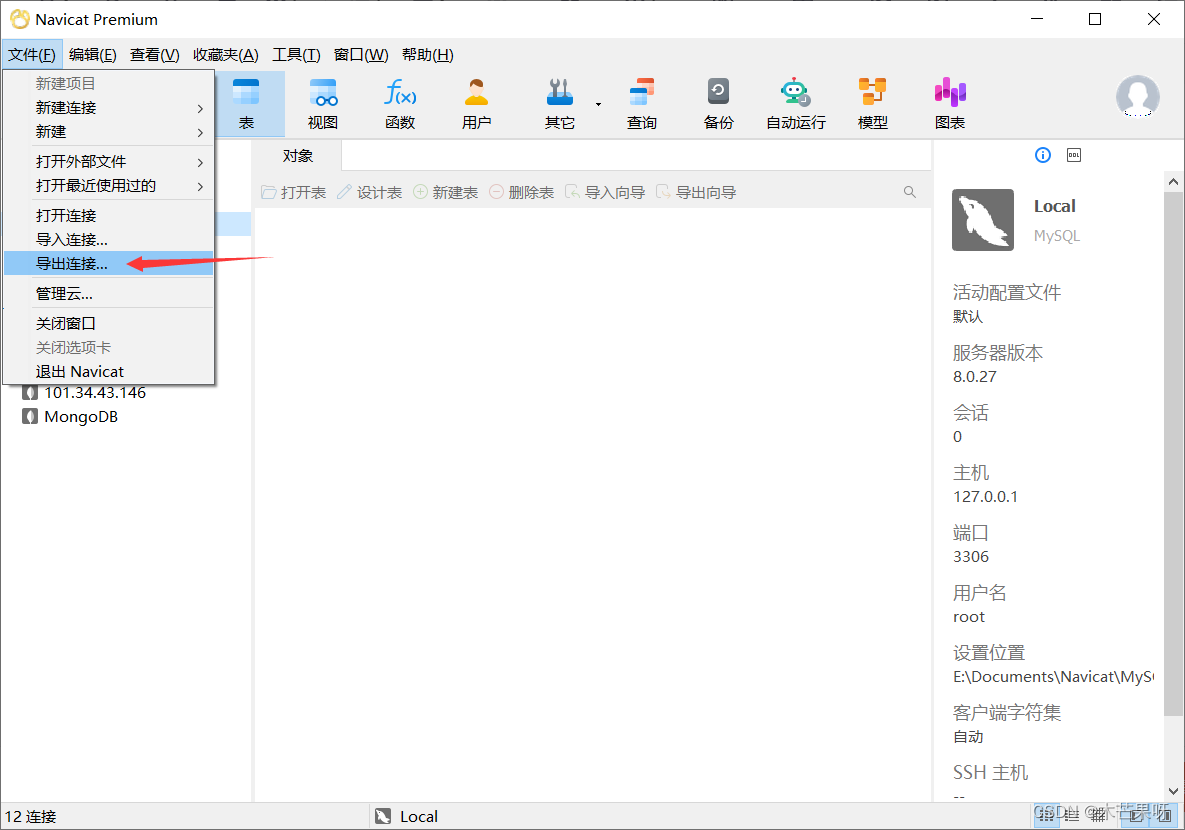
Task: Click the server version value 8.0.27
Action: tap(974, 376)
